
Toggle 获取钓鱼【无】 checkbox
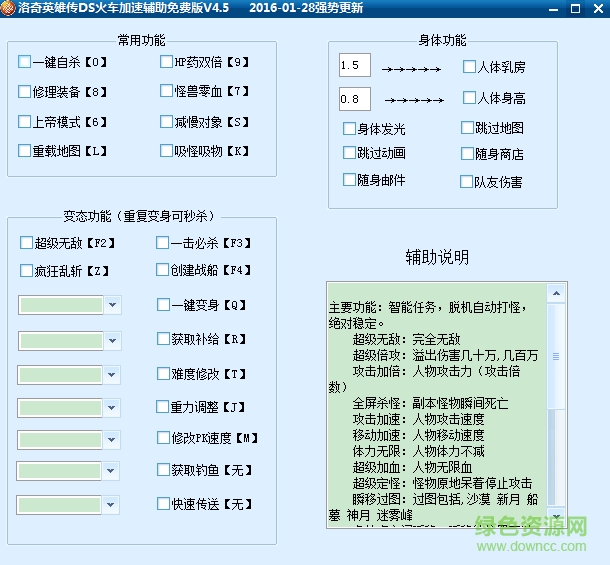pyautogui.click(x=163, y=470)
